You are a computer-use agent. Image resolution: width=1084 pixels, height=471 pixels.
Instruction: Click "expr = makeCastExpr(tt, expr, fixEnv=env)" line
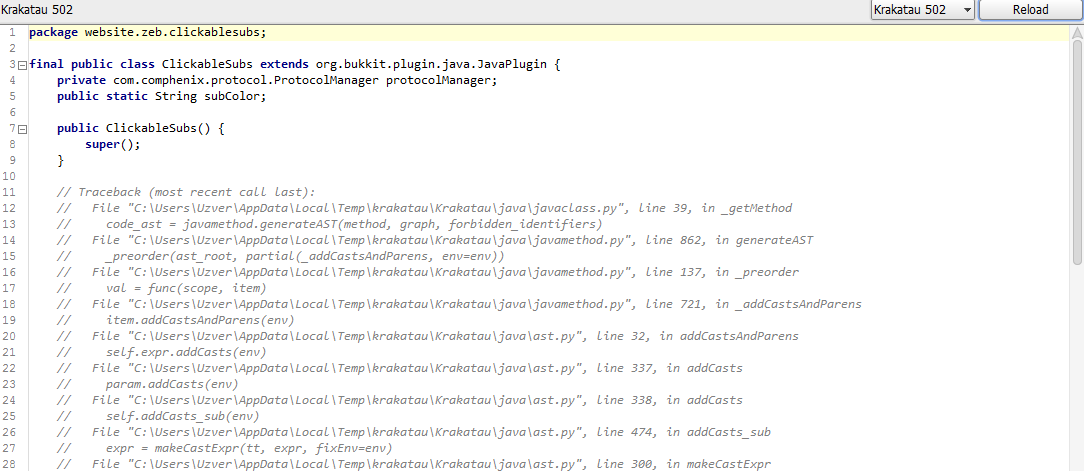pos(225,447)
